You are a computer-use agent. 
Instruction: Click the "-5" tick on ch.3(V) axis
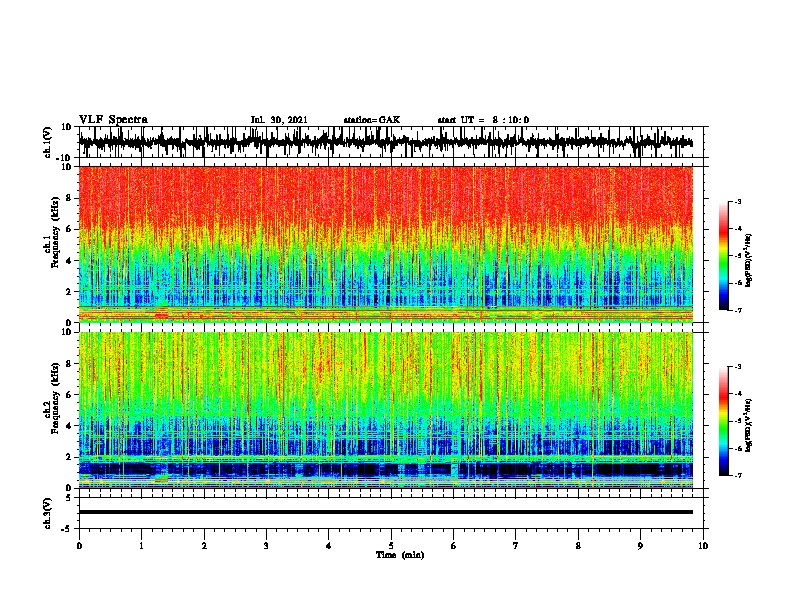(68, 529)
